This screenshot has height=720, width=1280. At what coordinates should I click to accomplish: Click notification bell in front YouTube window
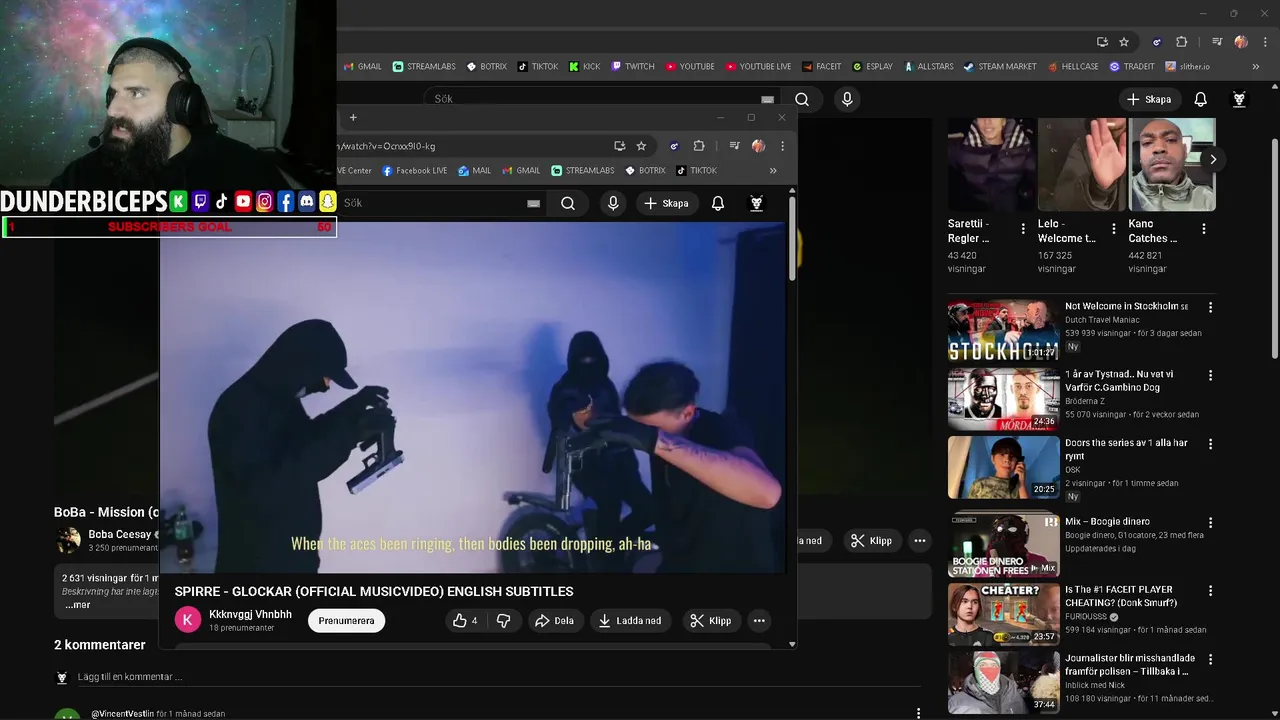(x=718, y=203)
